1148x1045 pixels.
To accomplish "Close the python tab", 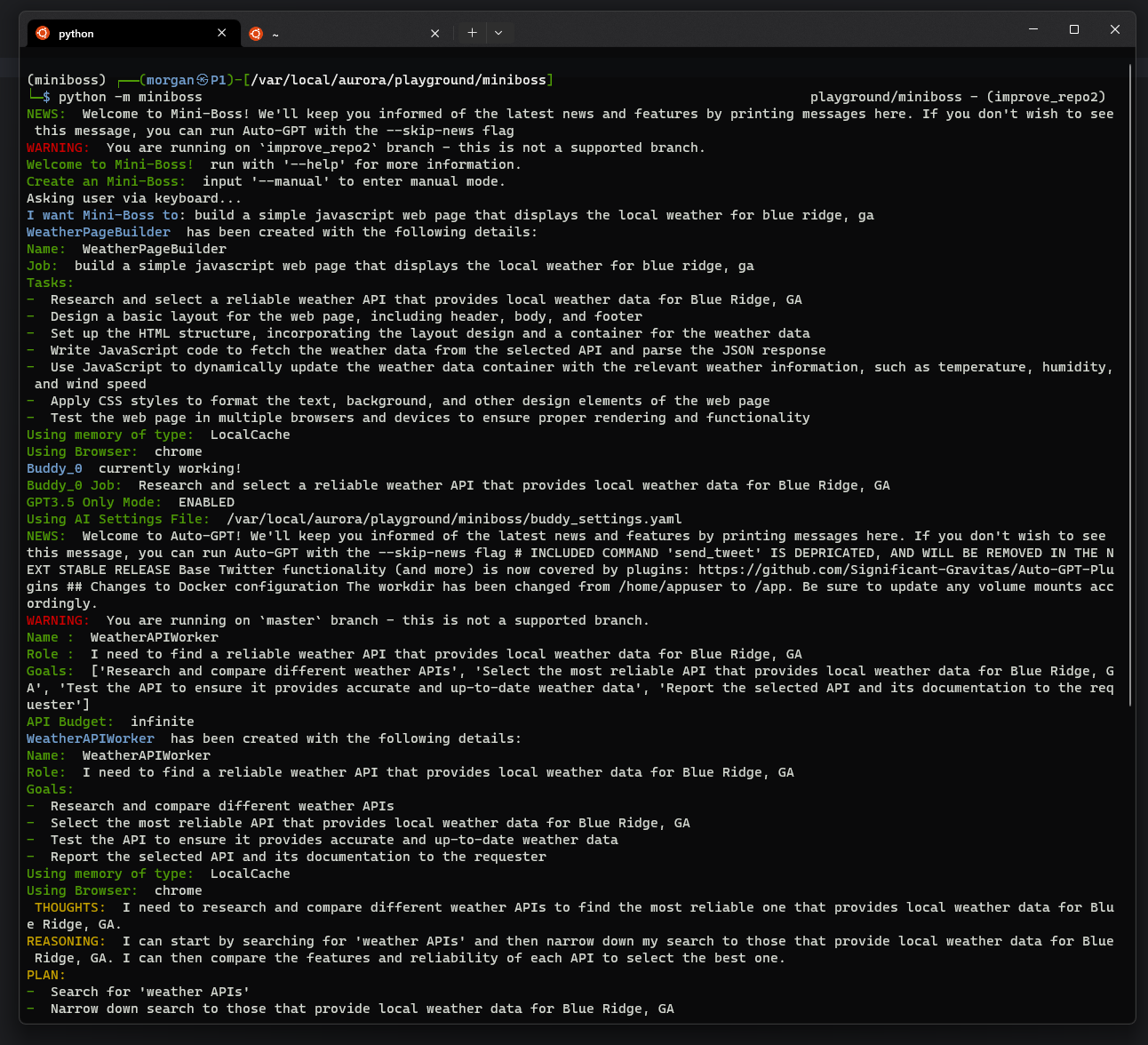I will (222, 33).
